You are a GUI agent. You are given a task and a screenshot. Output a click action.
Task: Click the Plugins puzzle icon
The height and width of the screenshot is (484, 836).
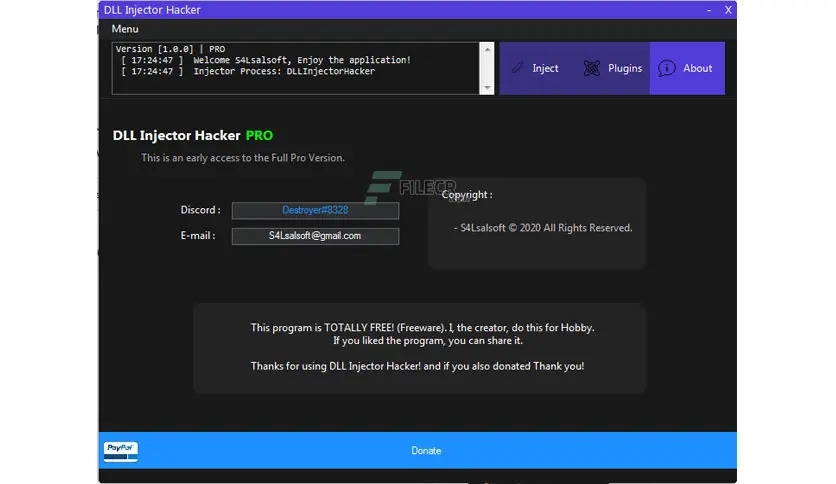(591, 68)
